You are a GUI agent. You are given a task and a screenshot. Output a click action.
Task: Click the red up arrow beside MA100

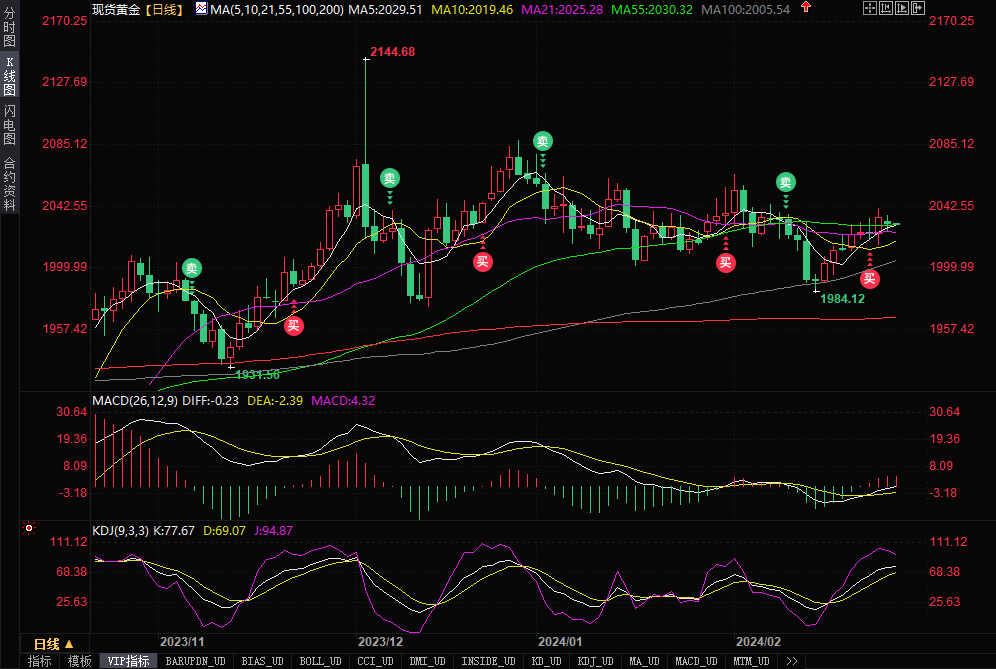click(x=806, y=7)
